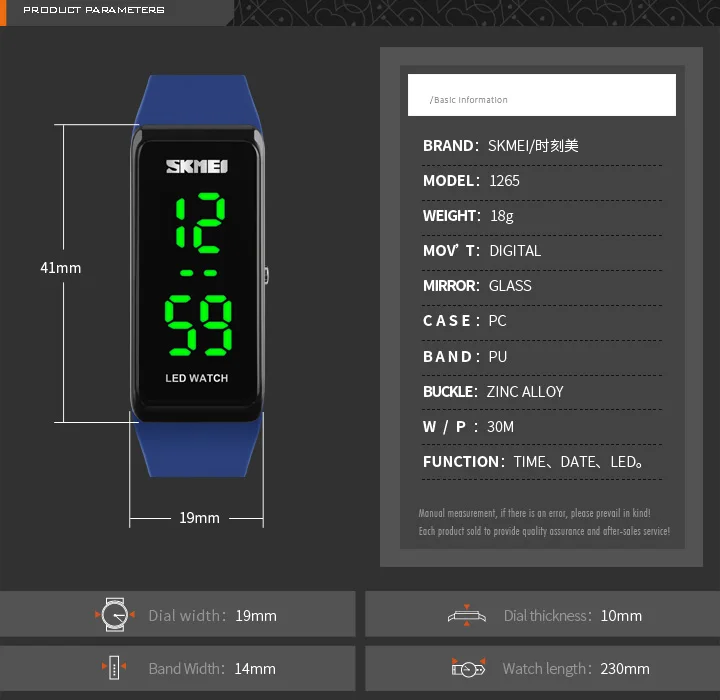Click the BUCKLE value ZINC ALLOY
The width and height of the screenshot is (720, 700).
coord(525,392)
